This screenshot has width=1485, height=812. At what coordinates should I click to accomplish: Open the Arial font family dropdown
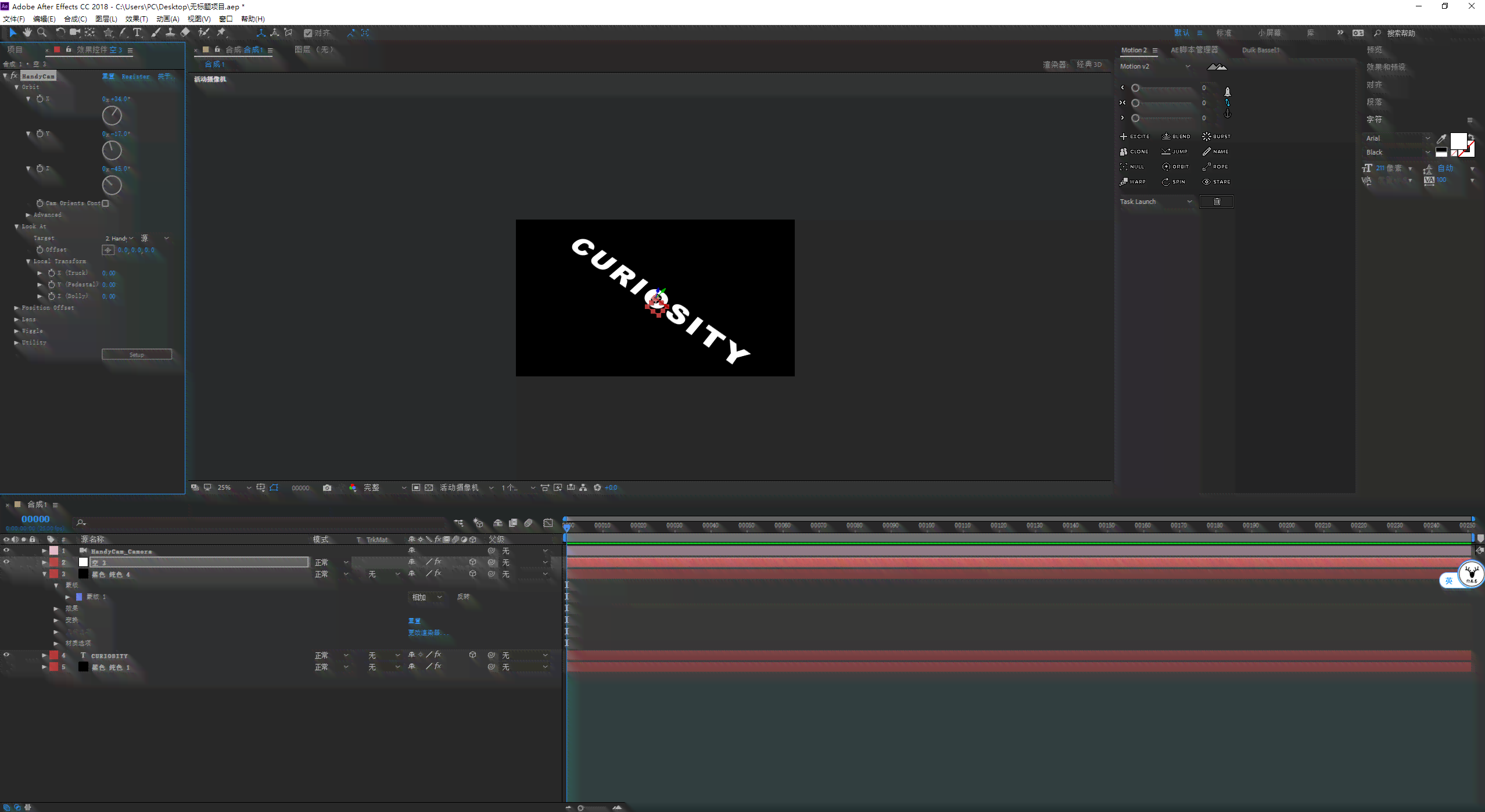[1397, 138]
